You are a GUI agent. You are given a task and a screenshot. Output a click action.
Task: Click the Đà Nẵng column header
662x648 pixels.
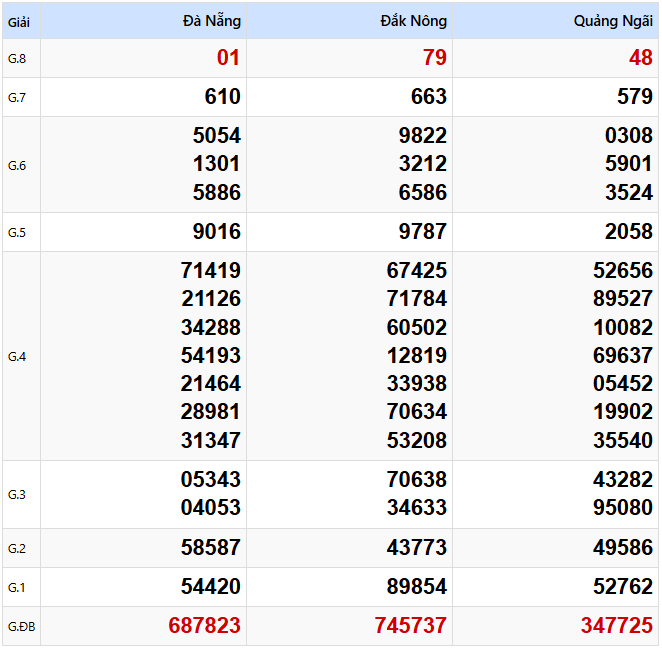click(x=212, y=21)
